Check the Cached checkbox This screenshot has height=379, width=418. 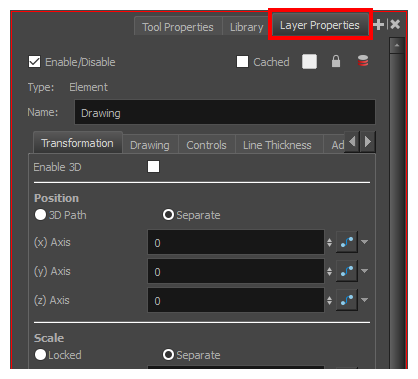coord(242,62)
